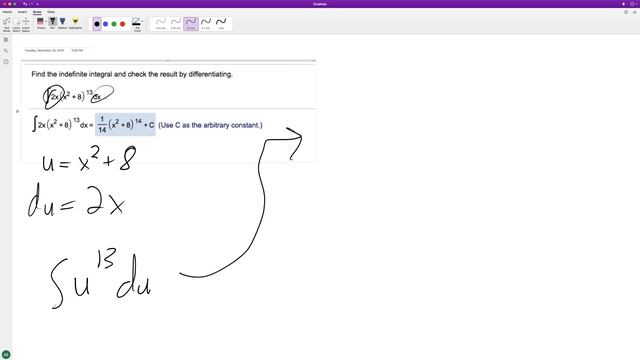640x360 pixels.
Task: Select the Lasso Select tool
Action: point(16,24)
